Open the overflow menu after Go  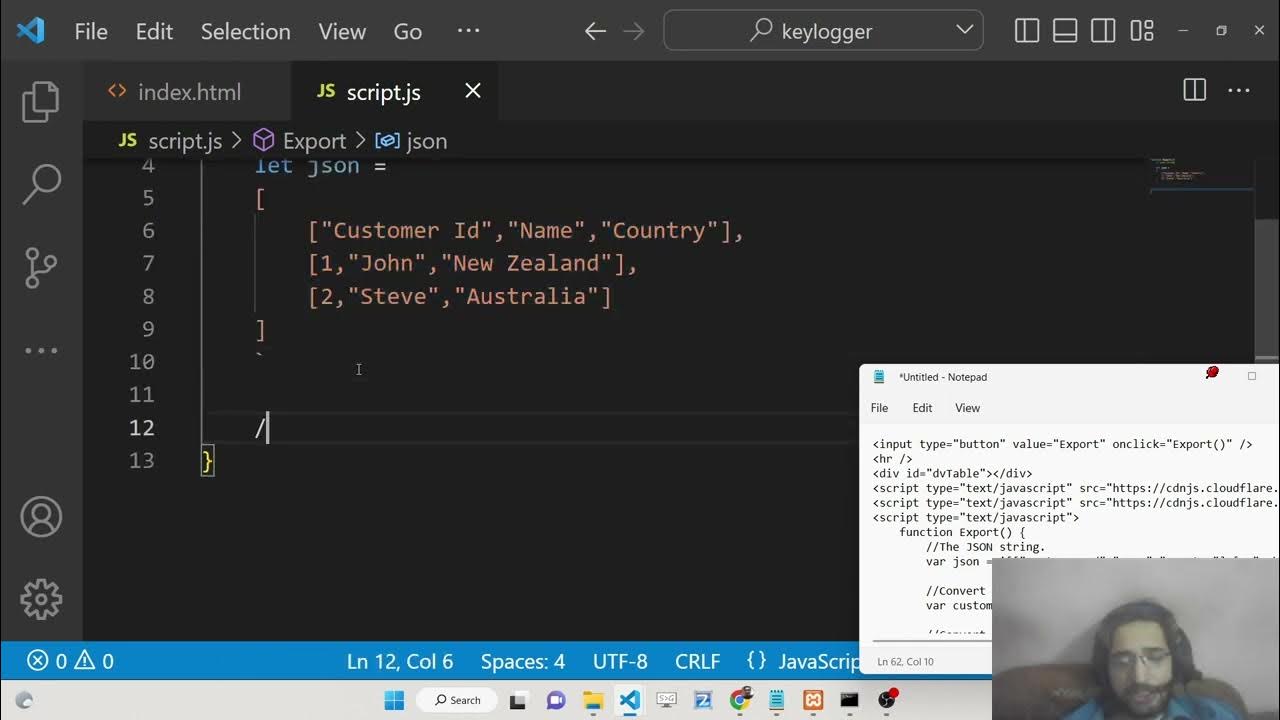(x=468, y=31)
